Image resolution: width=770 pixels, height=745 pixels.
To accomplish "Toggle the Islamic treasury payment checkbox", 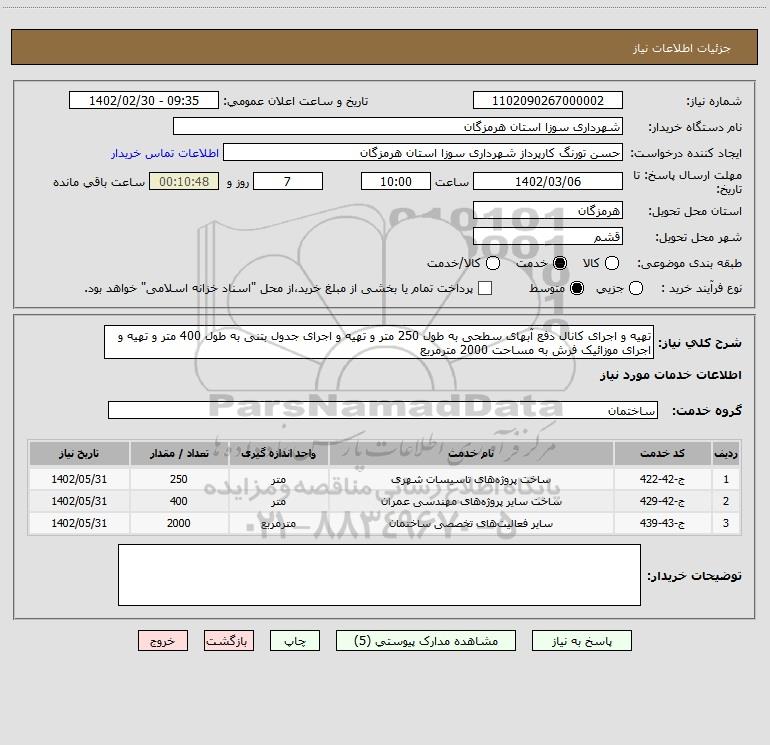I will click(485, 288).
